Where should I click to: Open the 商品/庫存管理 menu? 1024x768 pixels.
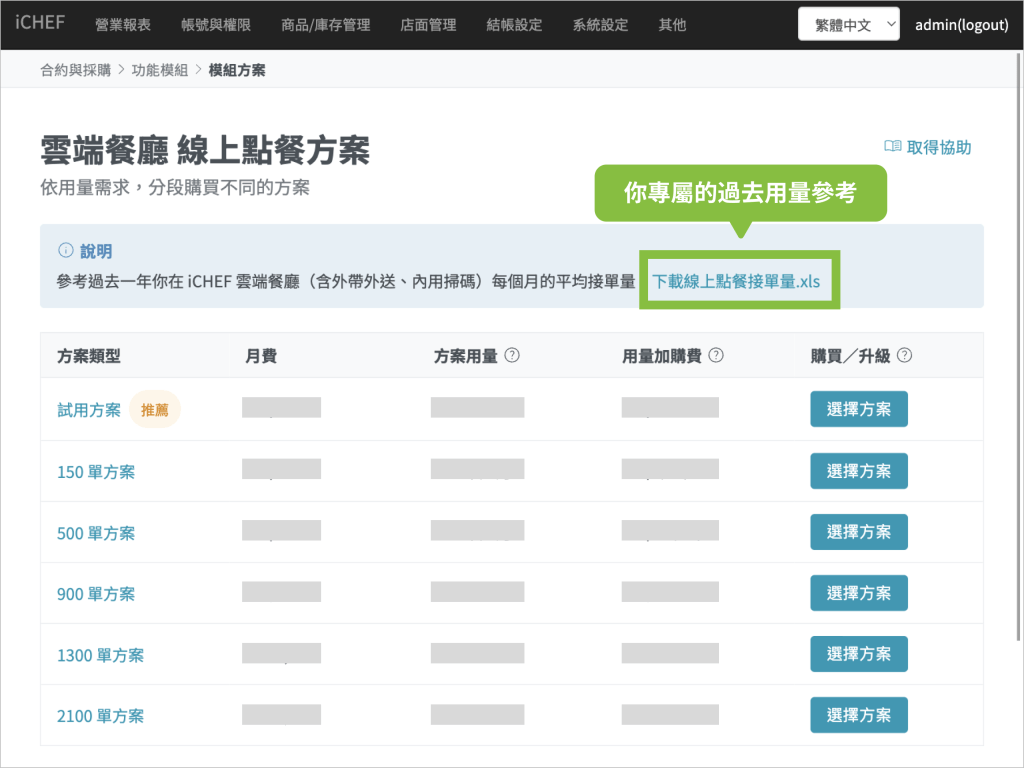326,25
